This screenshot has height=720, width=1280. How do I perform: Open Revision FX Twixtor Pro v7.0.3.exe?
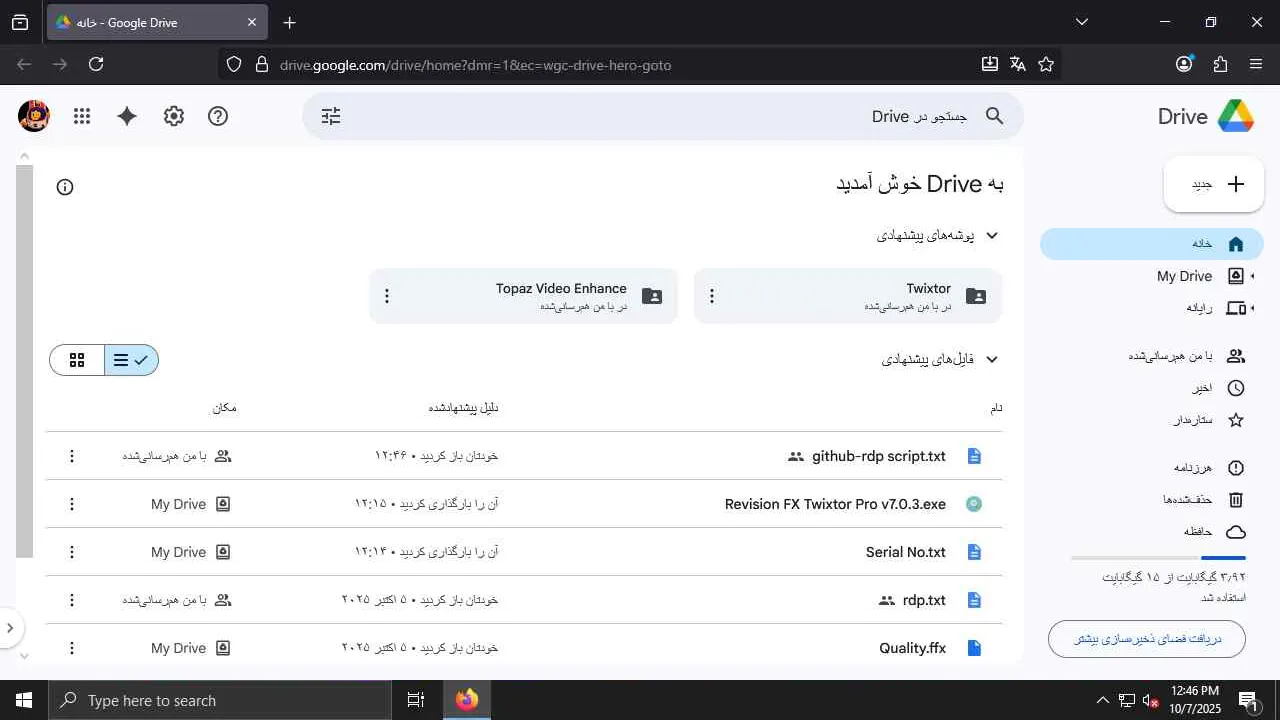pyautogui.click(x=835, y=504)
